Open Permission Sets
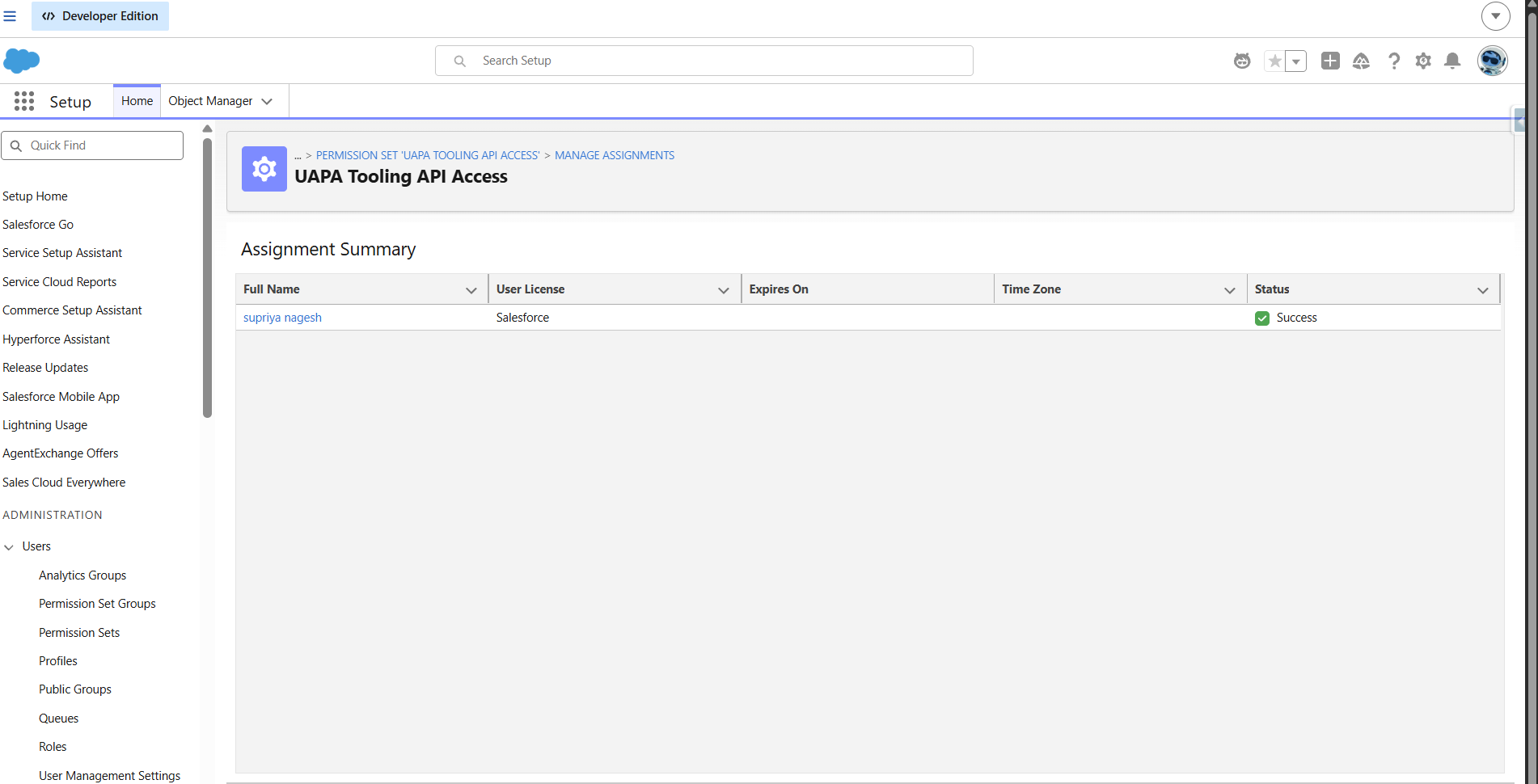The height and width of the screenshot is (784, 1538). [x=79, y=633]
